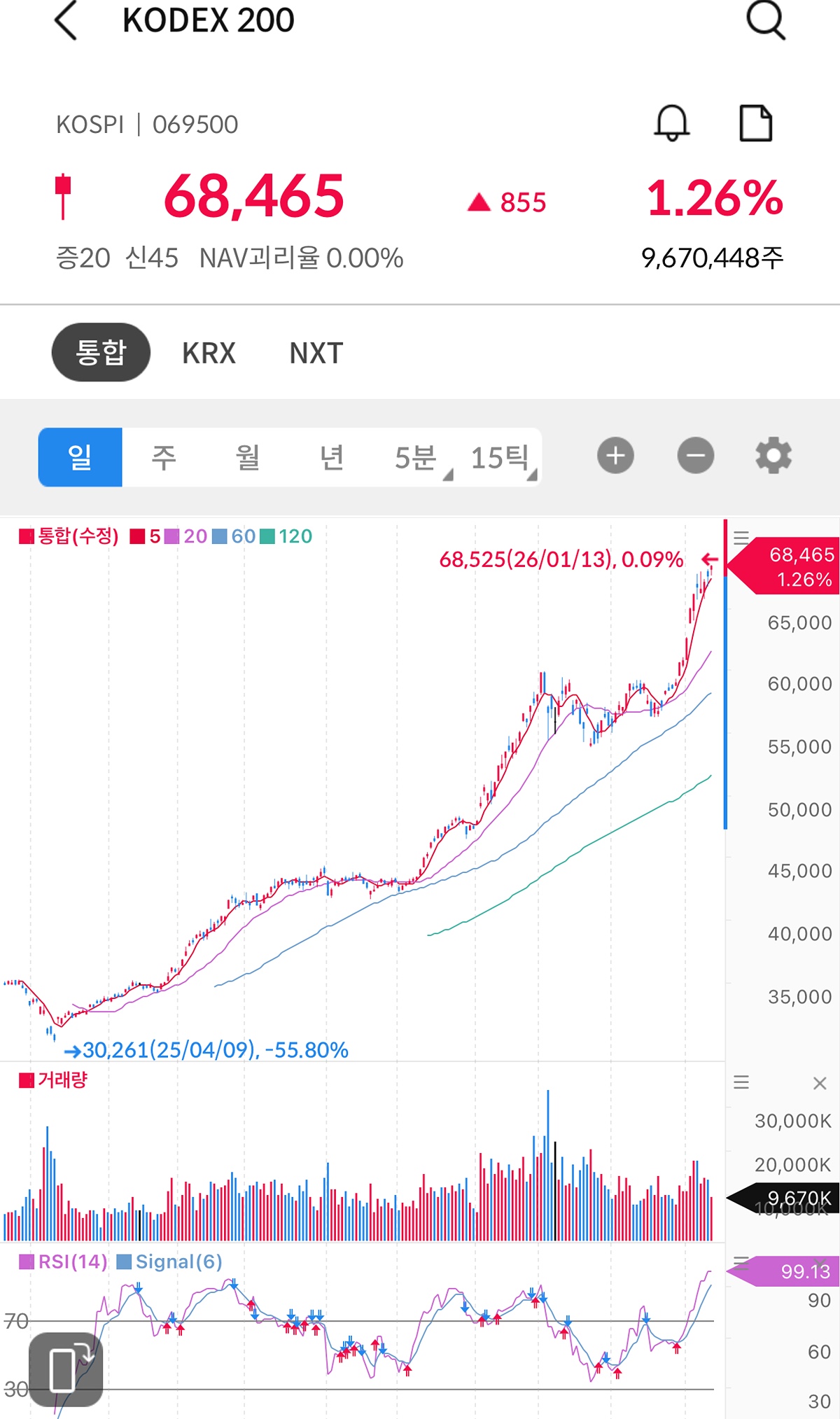Tap the back arrow beside KODEX 200
This screenshot has height=1419, width=840.
click(66, 20)
